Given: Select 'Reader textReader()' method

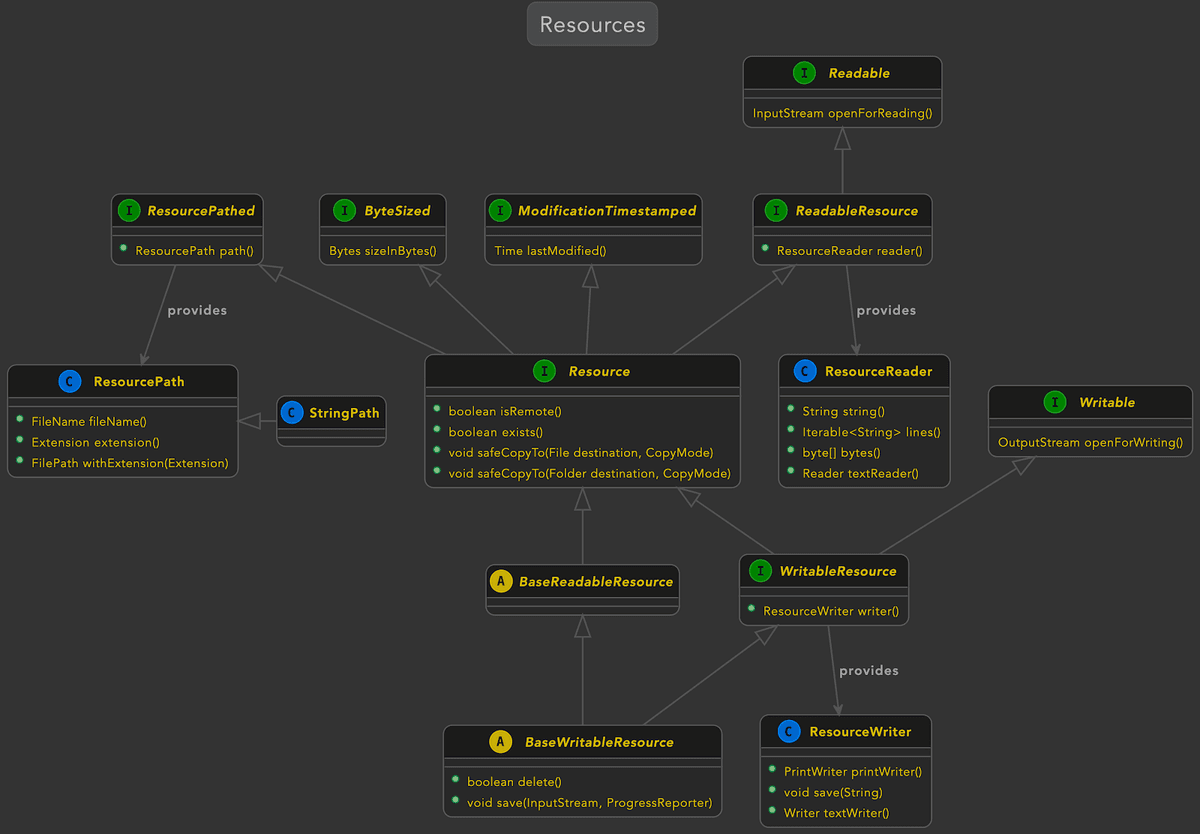Looking at the screenshot, I should click(860, 473).
